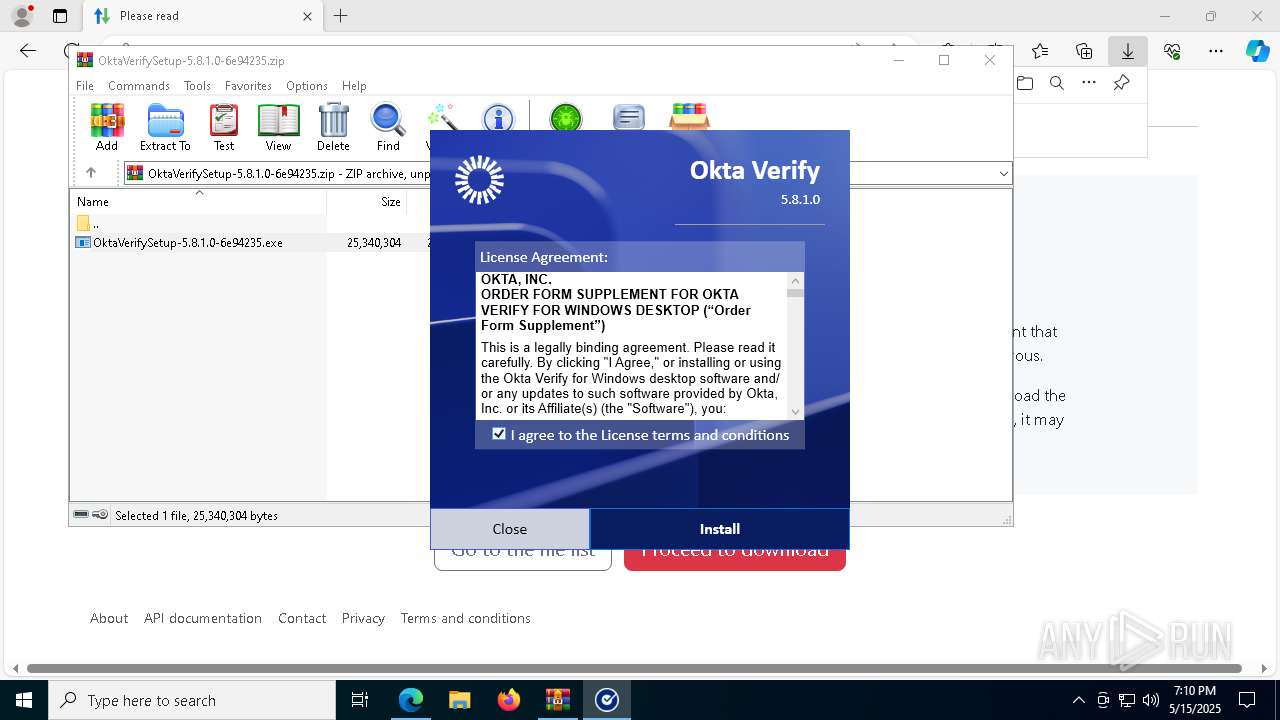Screen dimensions: 1280x720
Task: Open Edge tab actions menu icon
Action: click(60, 16)
